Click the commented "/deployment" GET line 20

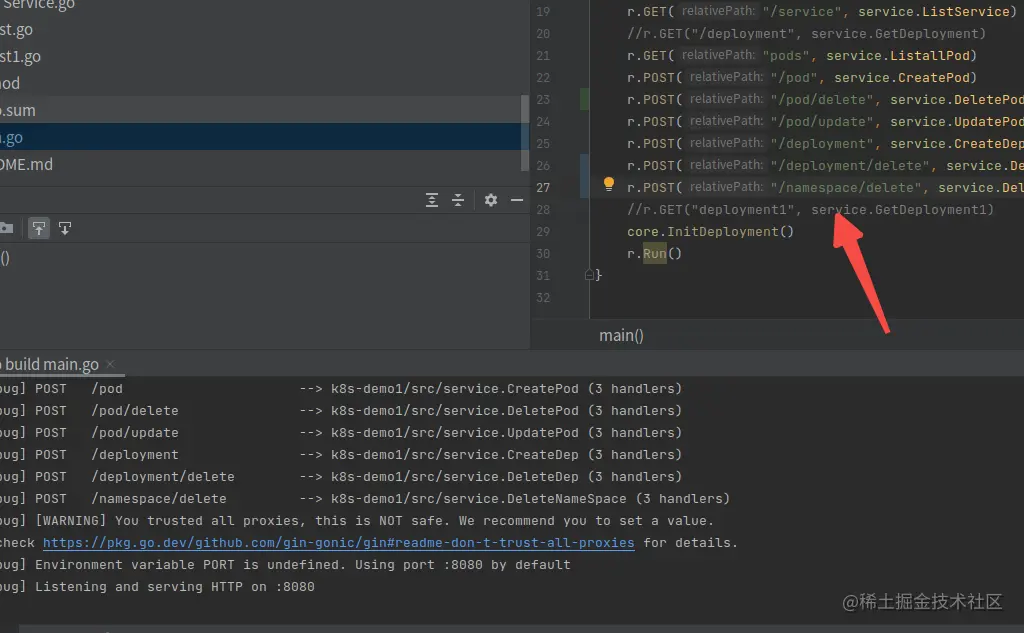pyautogui.click(x=806, y=33)
